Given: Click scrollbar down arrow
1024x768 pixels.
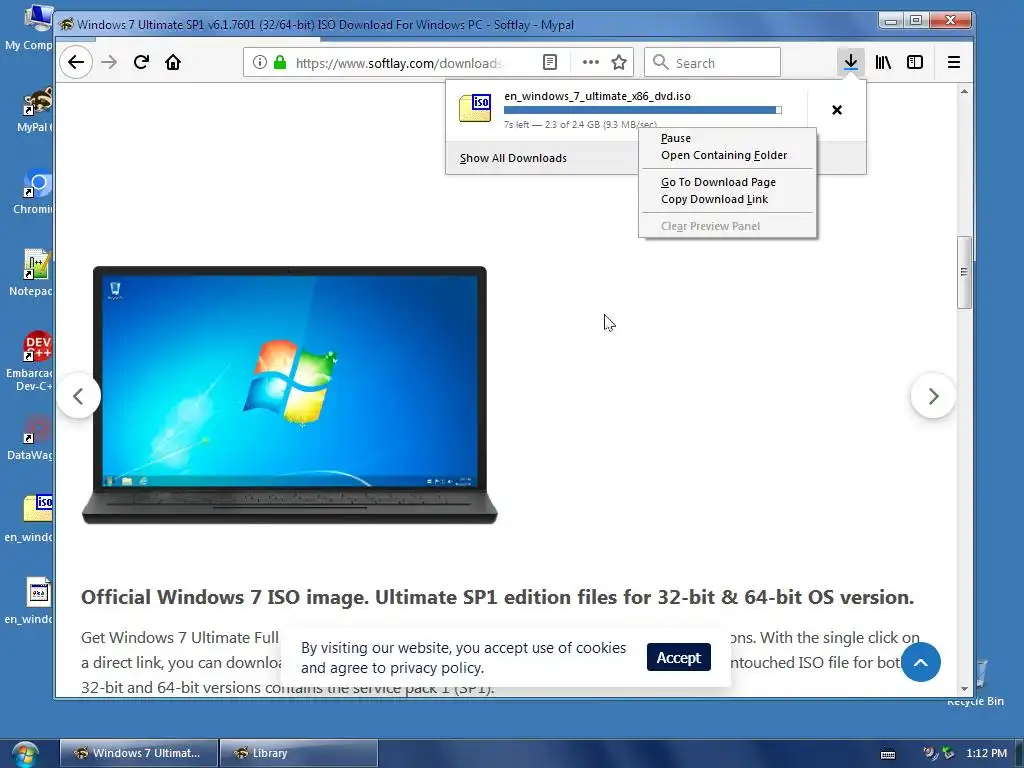Looking at the screenshot, I should click(x=964, y=689).
